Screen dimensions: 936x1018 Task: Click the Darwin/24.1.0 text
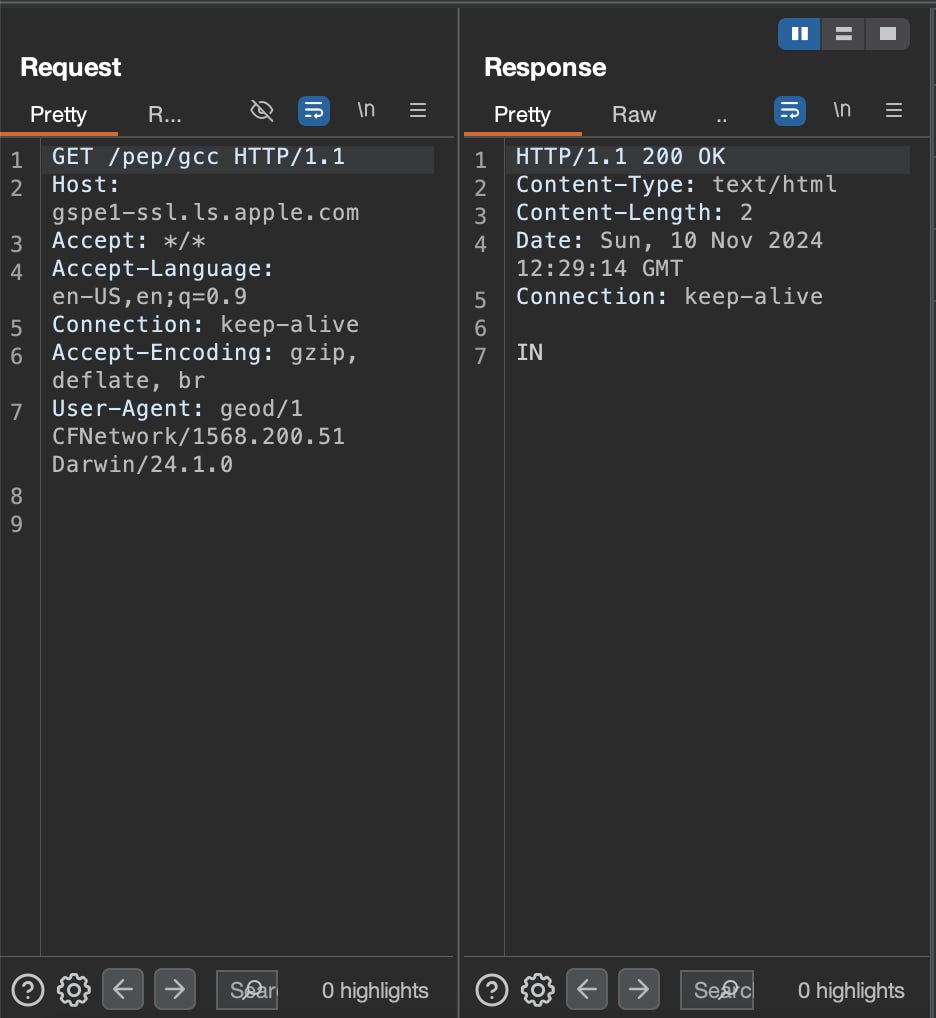click(x=142, y=464)
